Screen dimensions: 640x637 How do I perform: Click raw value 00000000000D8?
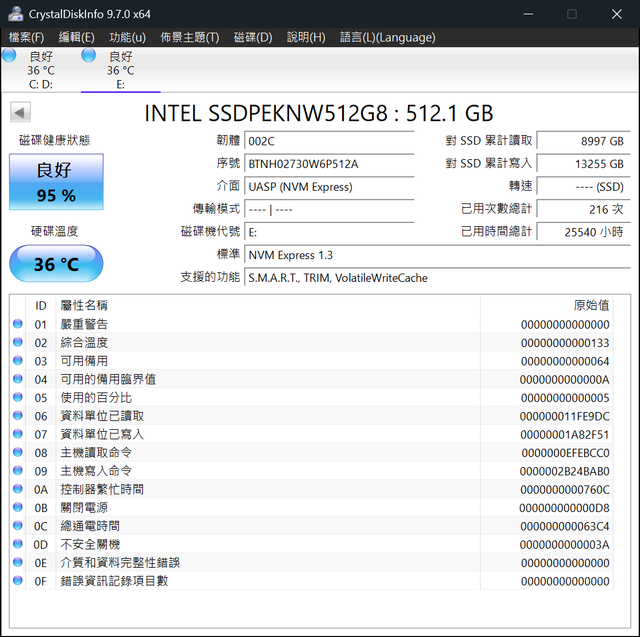click(x=564, y=508)
